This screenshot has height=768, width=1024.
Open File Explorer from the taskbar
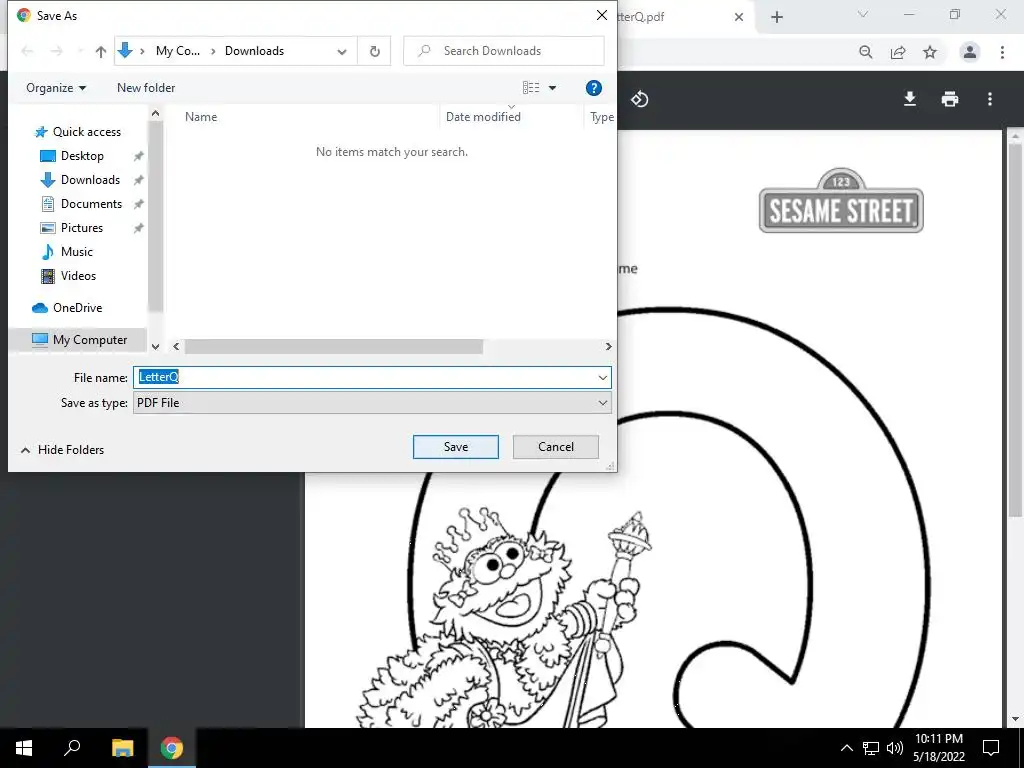tap(122, 748)
